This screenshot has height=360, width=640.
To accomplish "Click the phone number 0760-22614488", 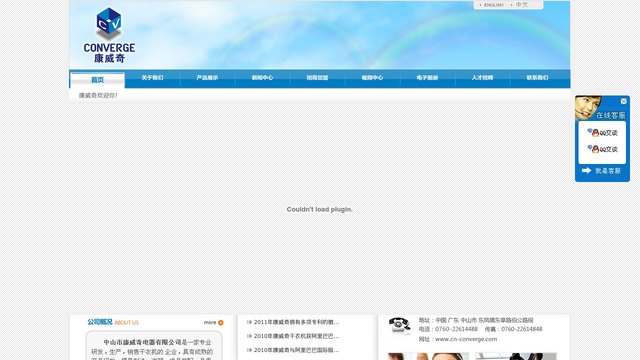I will pyautogui.click(x=456, y=329).
